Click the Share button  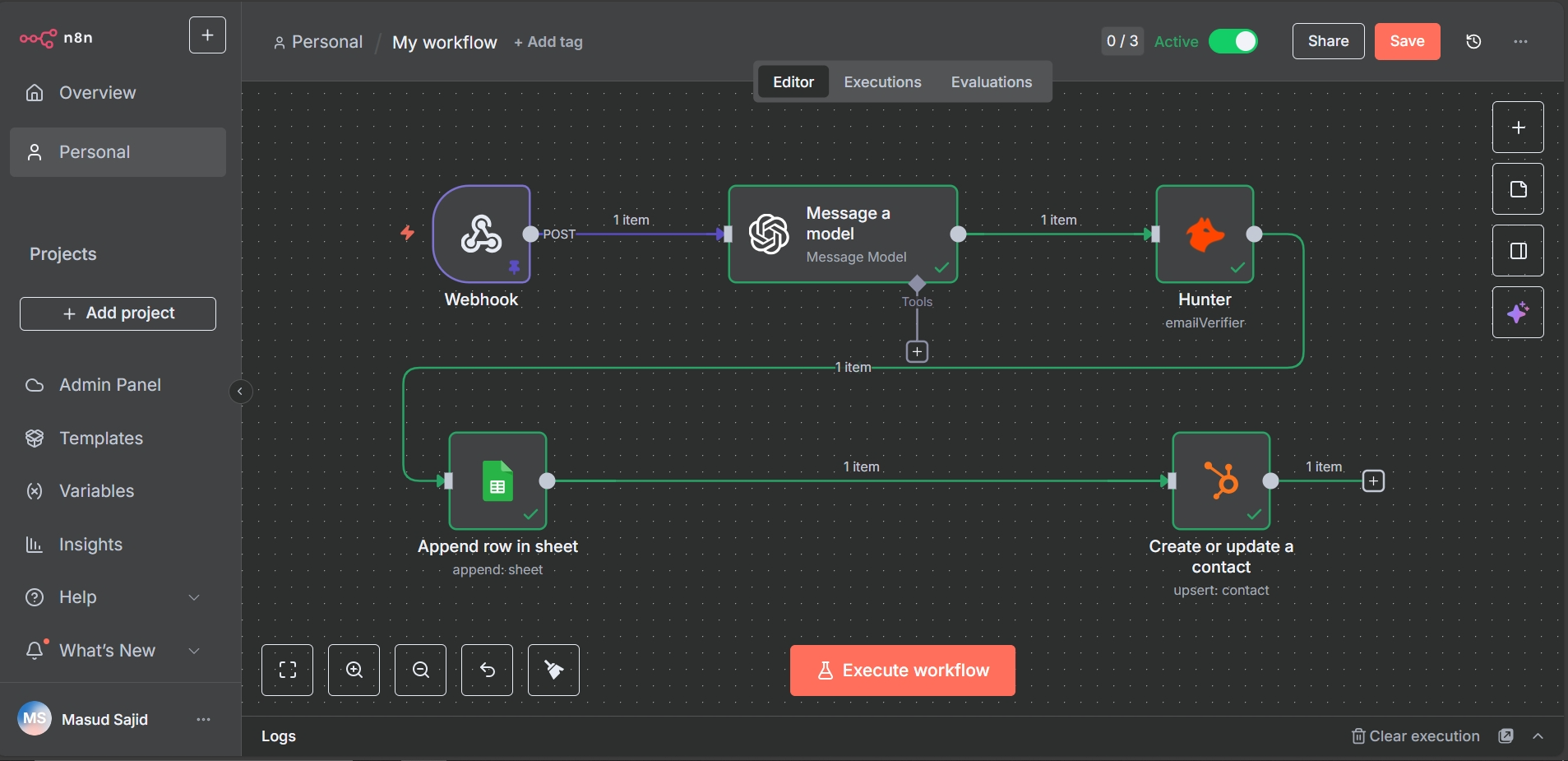[1329, 41]
